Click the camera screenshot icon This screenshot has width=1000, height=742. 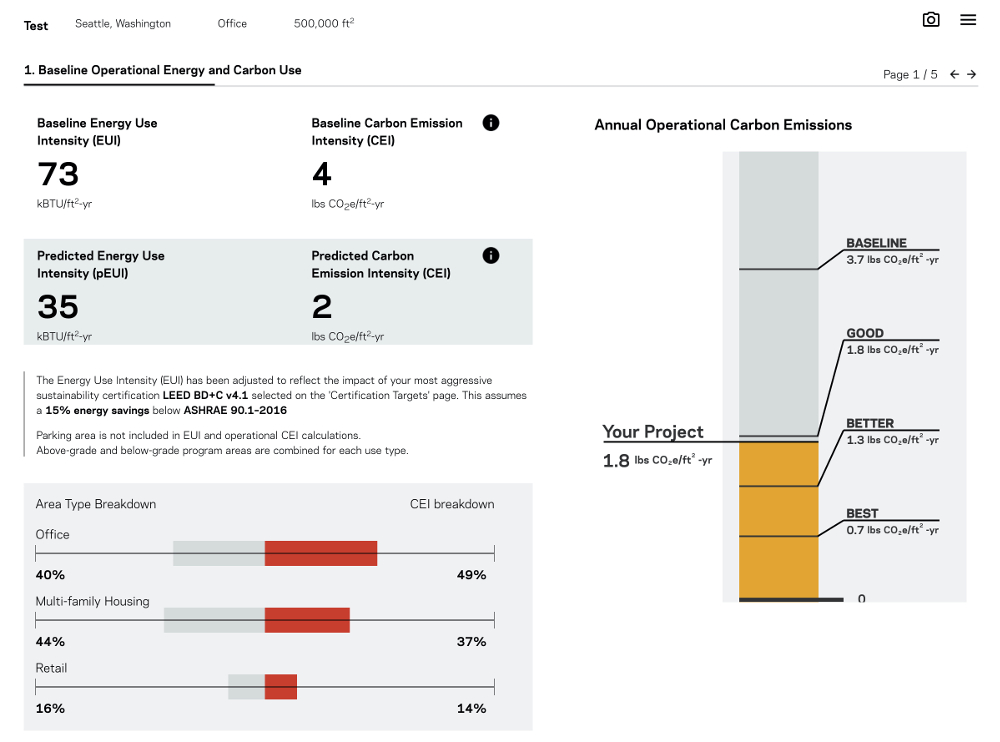tap(931, 20)
